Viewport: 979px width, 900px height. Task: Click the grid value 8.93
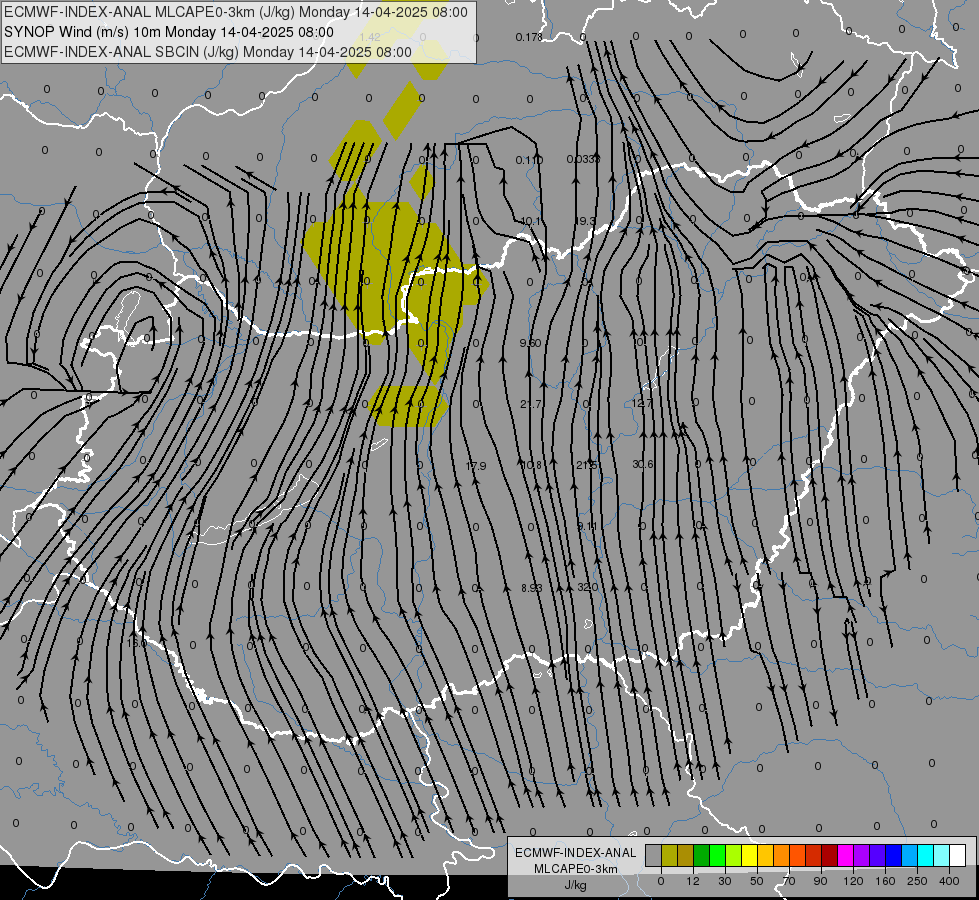[x=531, y=588]
